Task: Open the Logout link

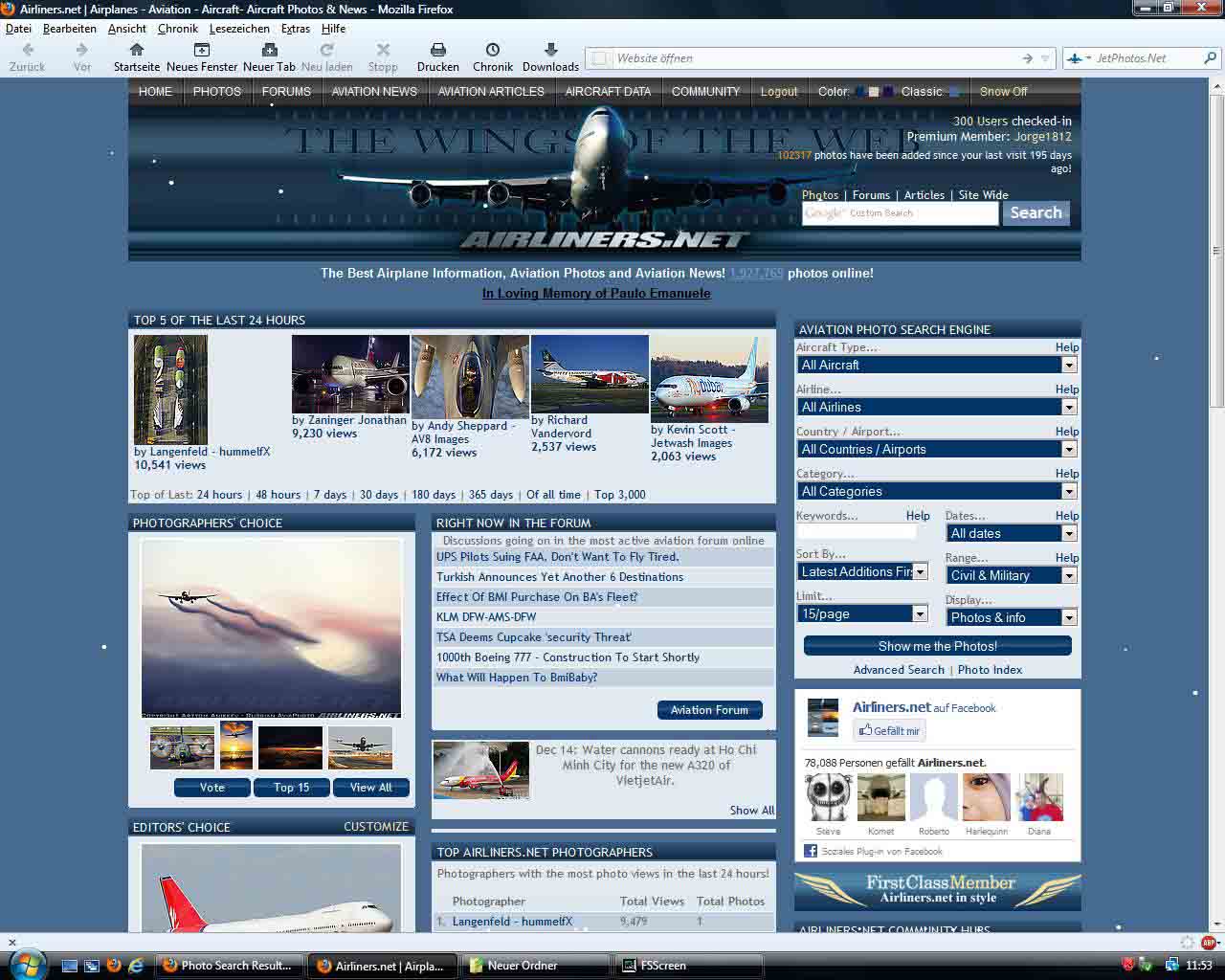Action: (x=779, y=92)
